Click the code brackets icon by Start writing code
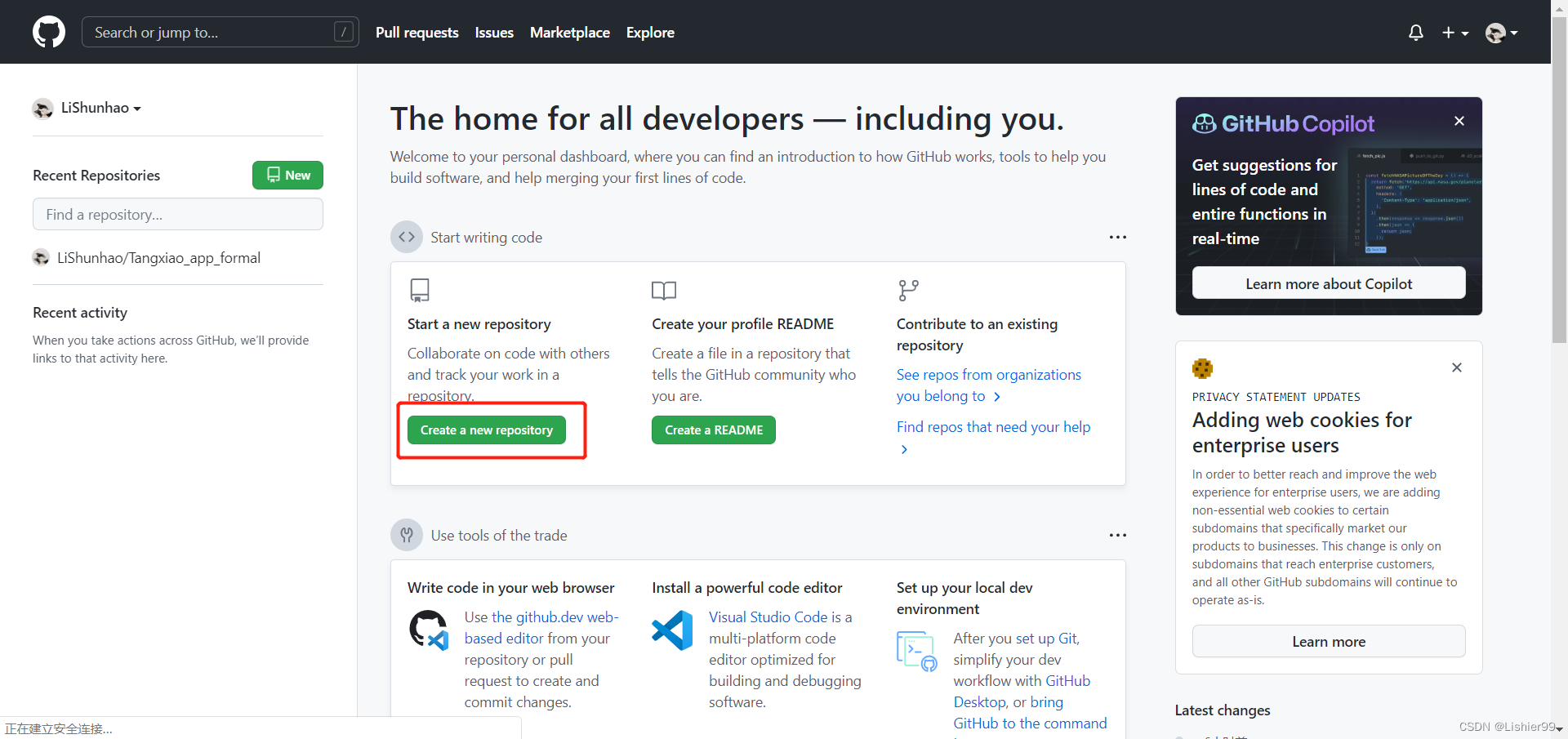The image size is (1568, 739). coord(407,237)
